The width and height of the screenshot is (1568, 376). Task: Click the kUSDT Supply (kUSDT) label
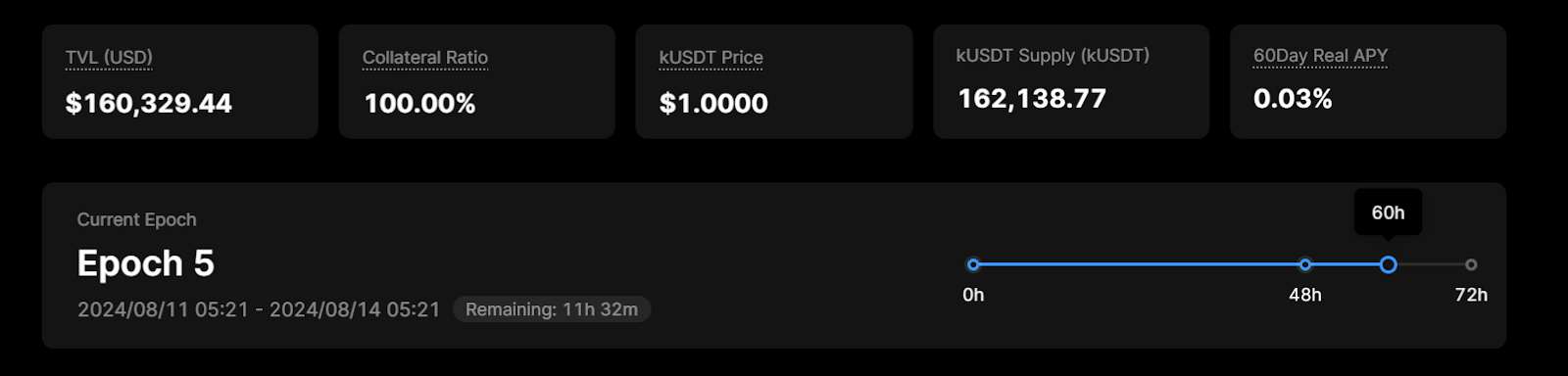click(1053, 55)
